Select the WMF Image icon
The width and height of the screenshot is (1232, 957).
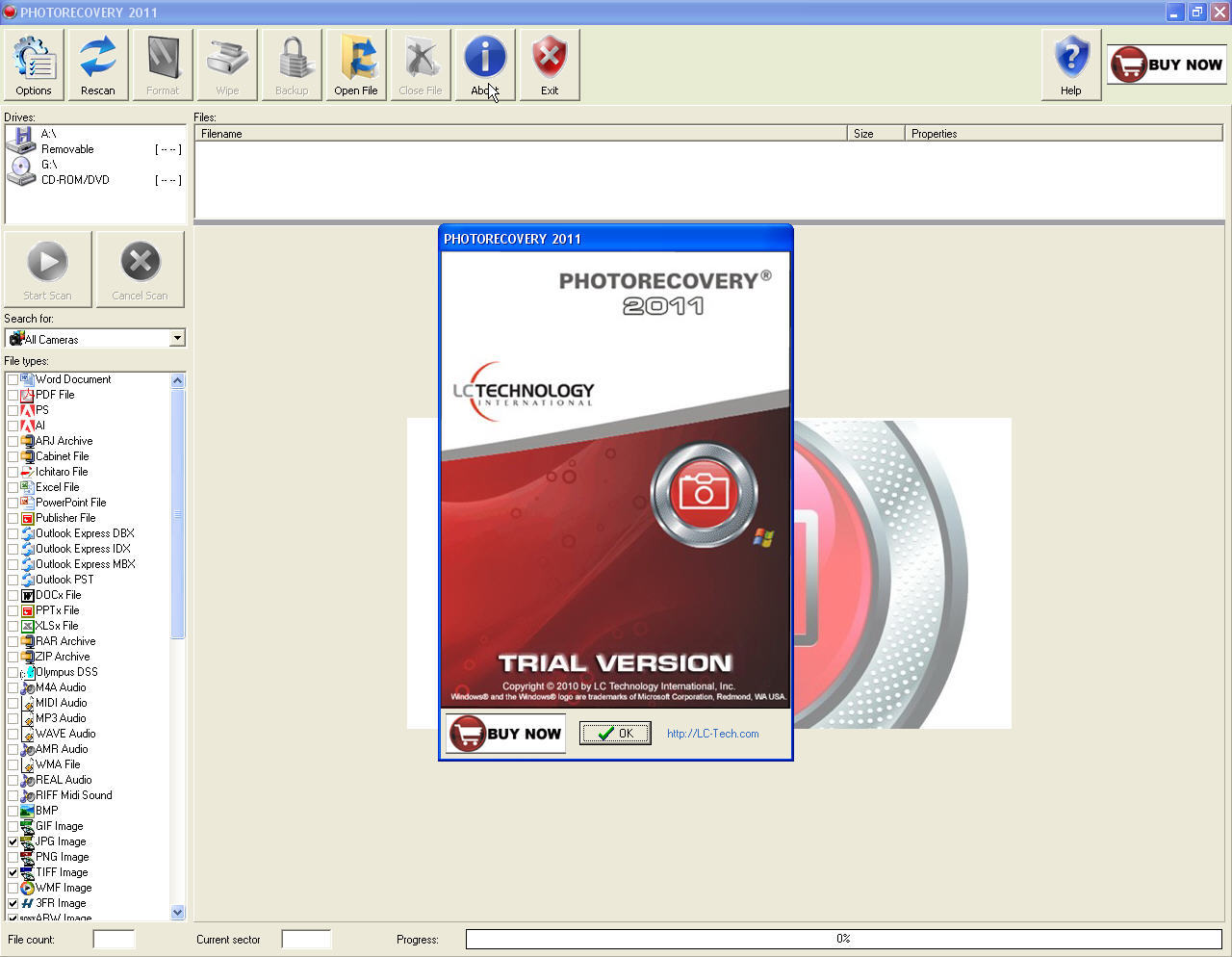(27, 888)
